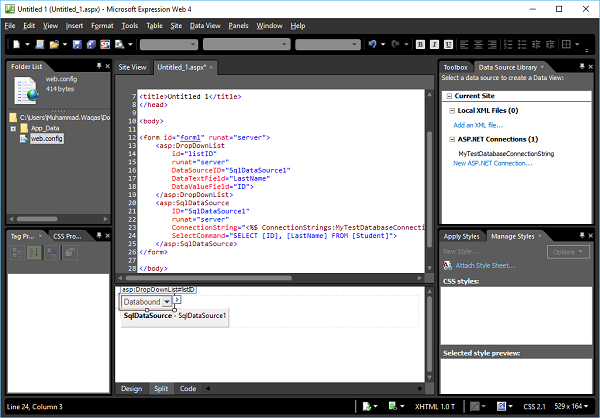Screen dimensions: 600x418
Task: Toggle Underline formatting button
Action: click(448, 45)
